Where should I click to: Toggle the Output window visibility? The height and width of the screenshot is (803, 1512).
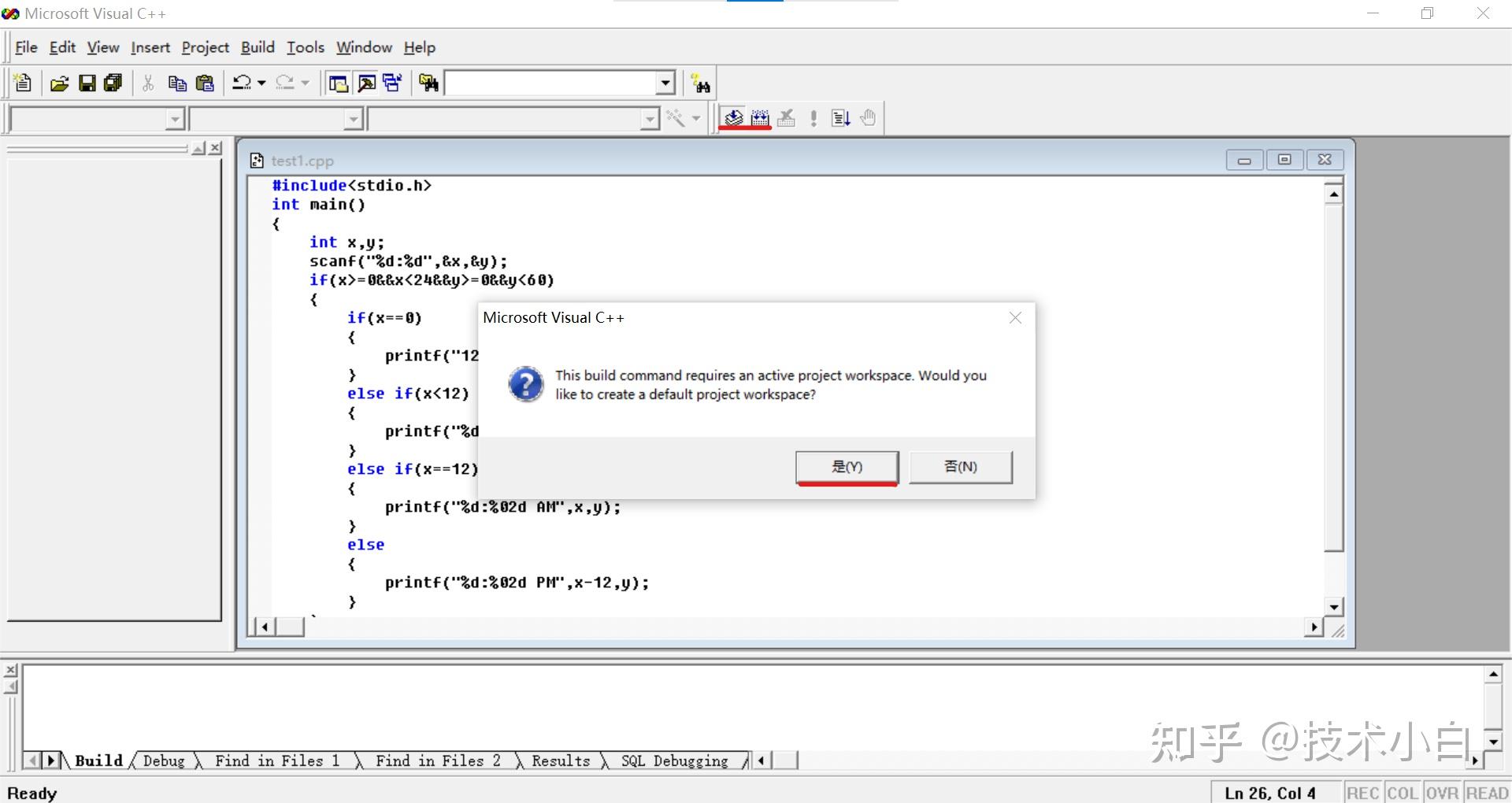pos(366,83)
